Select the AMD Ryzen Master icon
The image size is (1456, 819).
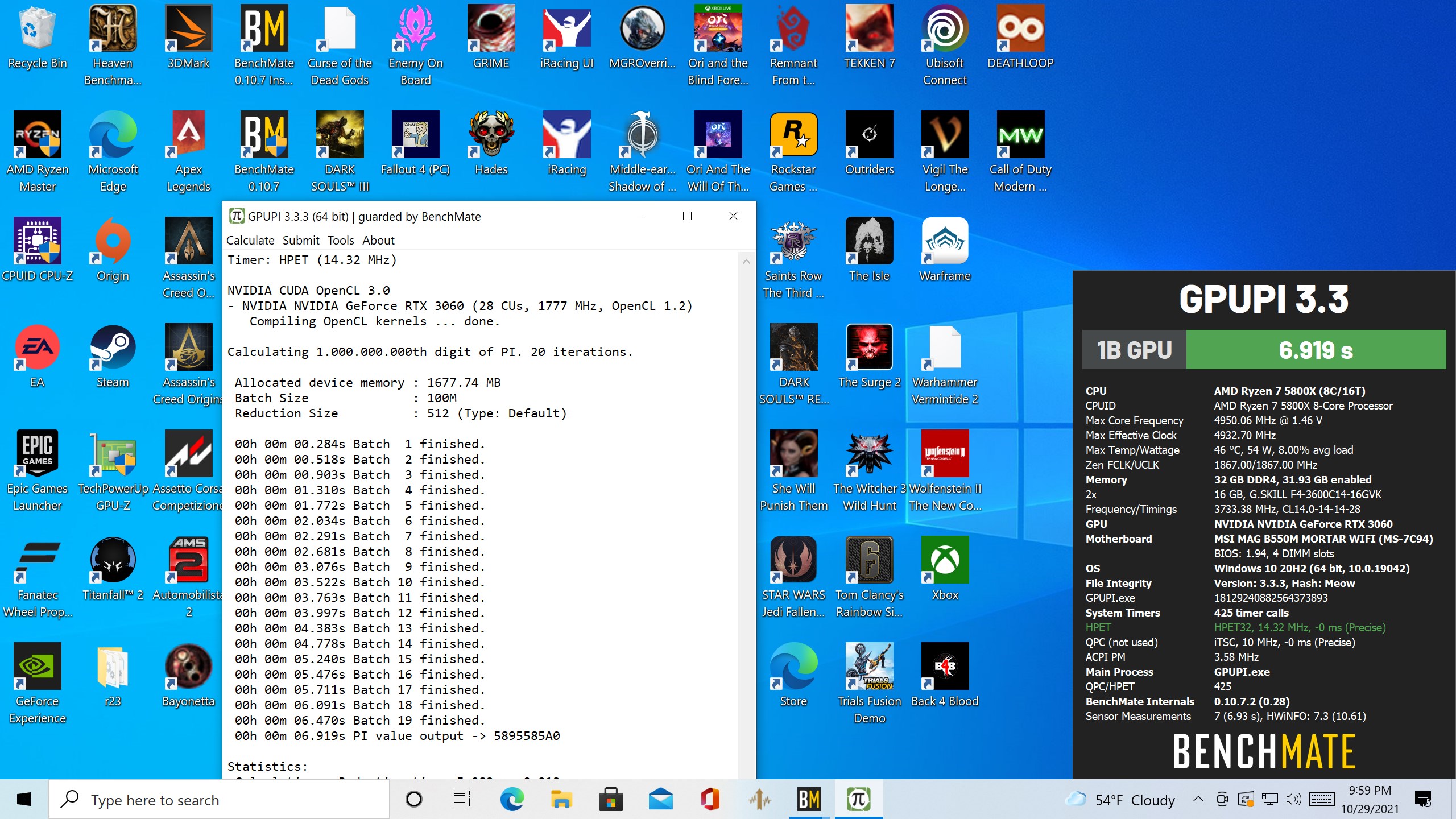38,151
